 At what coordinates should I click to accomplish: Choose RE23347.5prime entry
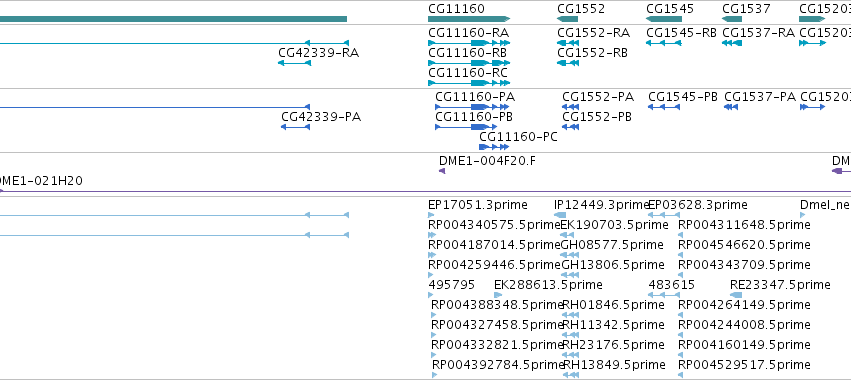point(780,285)
